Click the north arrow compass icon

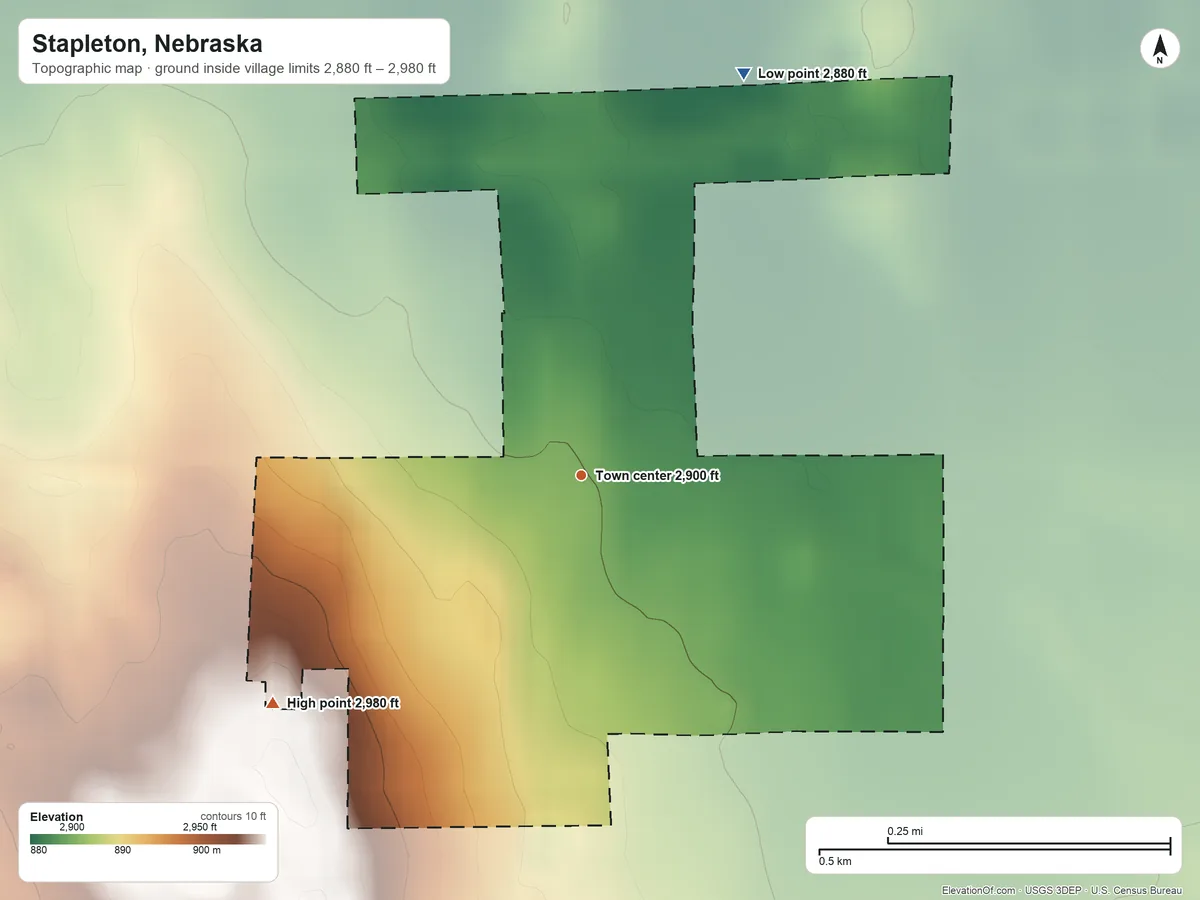click(x=1159, y=49)
